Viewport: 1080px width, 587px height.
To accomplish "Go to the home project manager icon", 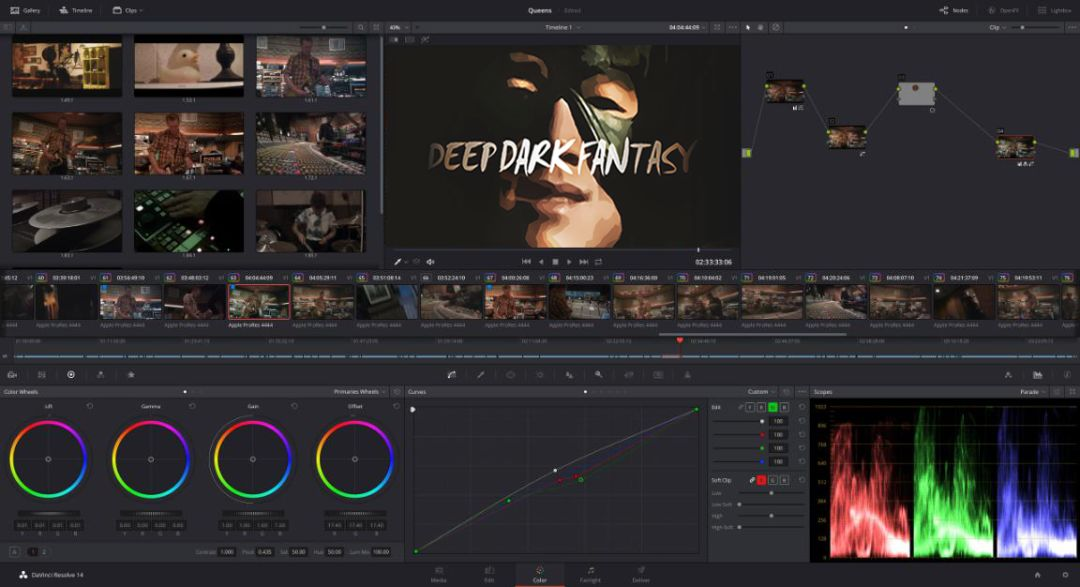I will [1037, 575].
